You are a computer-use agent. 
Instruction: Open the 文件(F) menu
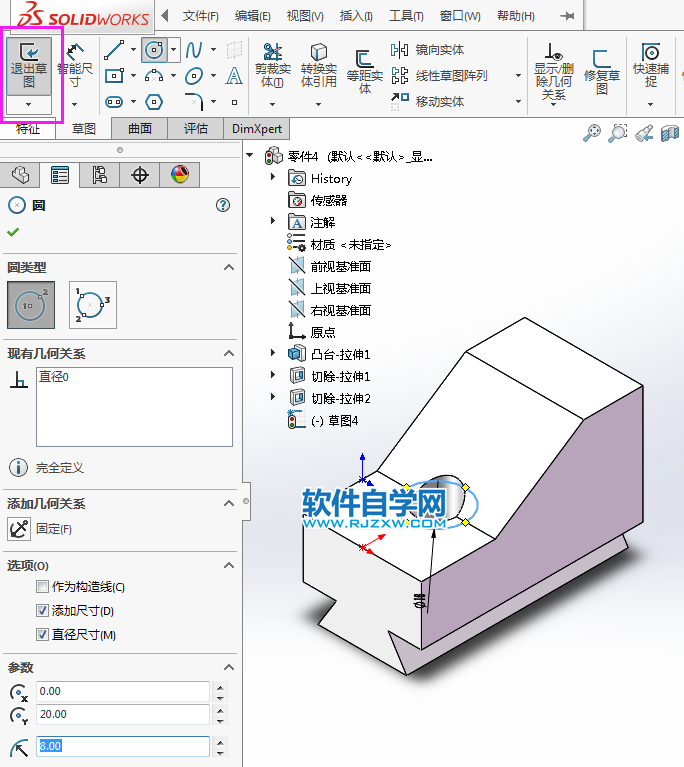pyautogui.click(x=201, y=16)
